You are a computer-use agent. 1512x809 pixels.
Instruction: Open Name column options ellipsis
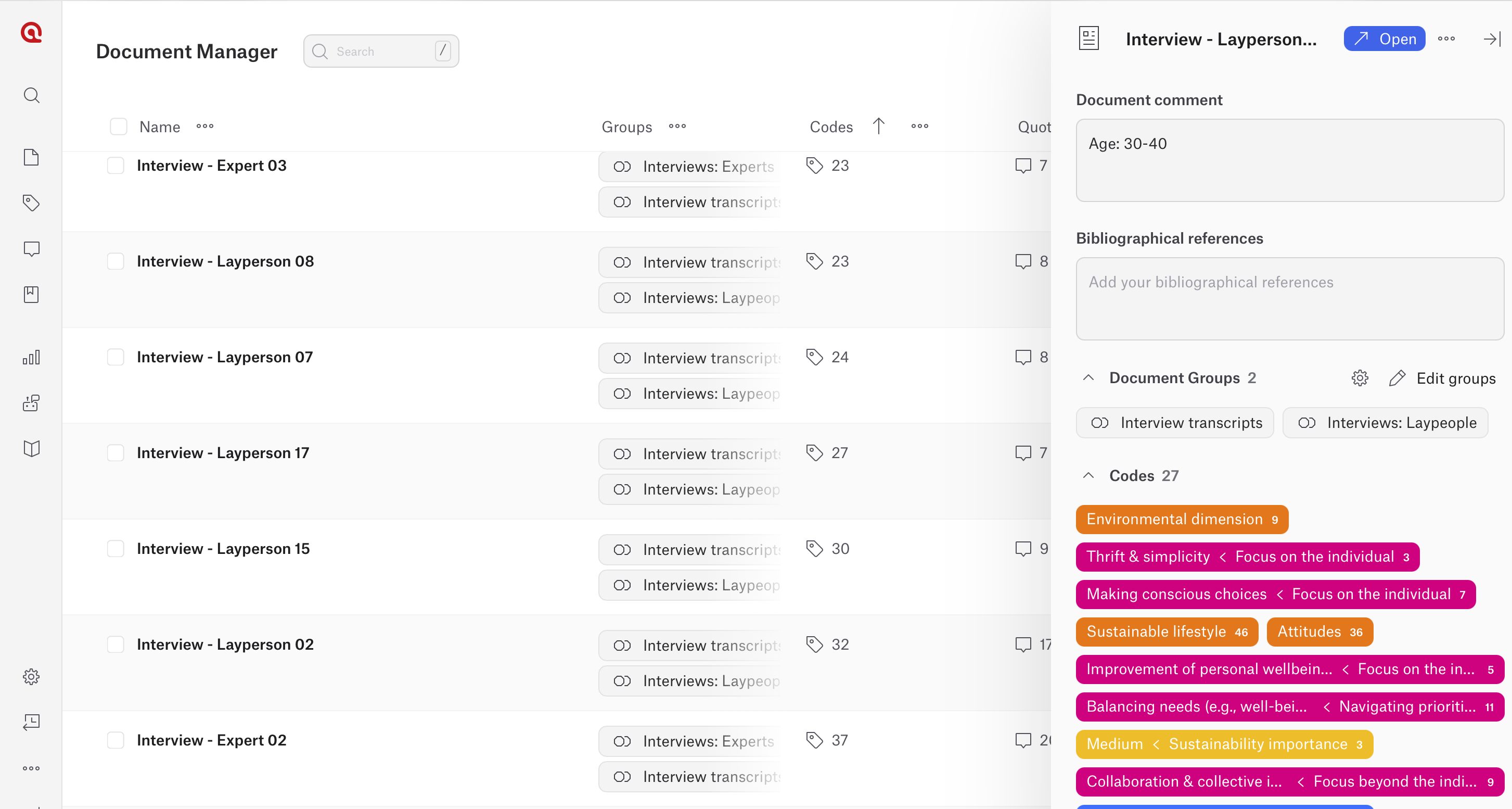(205, 126)
